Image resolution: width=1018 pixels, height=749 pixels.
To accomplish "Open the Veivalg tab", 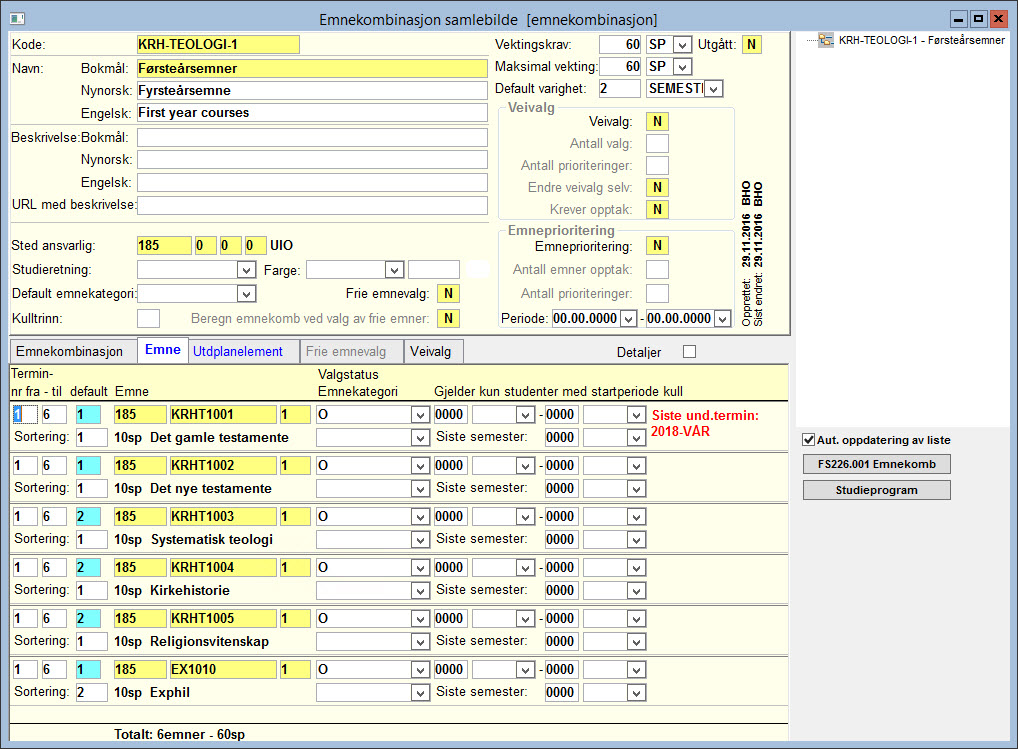I will point(430,352).
